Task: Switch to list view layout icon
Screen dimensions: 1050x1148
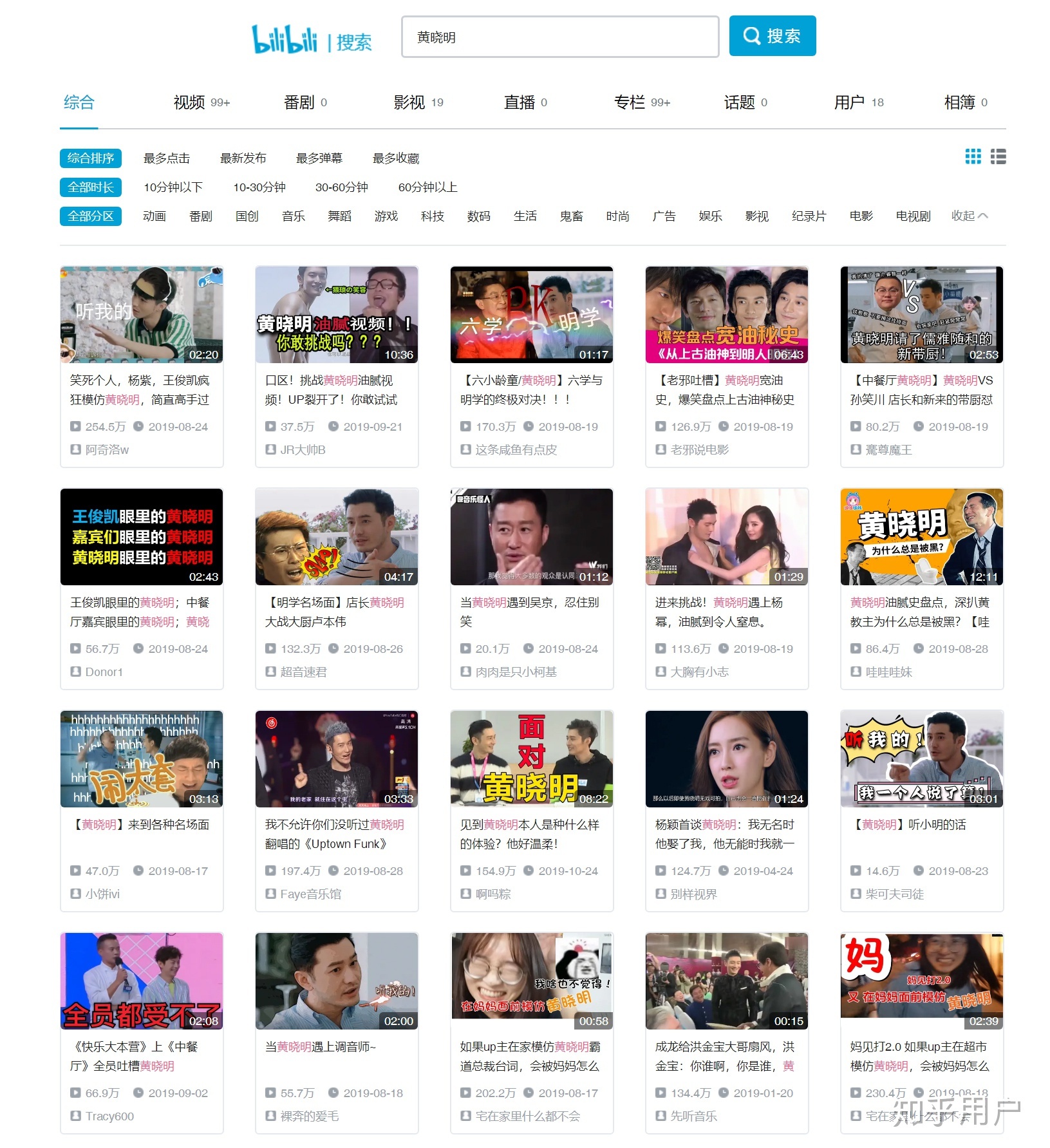Action: click(x=998, y=156)
